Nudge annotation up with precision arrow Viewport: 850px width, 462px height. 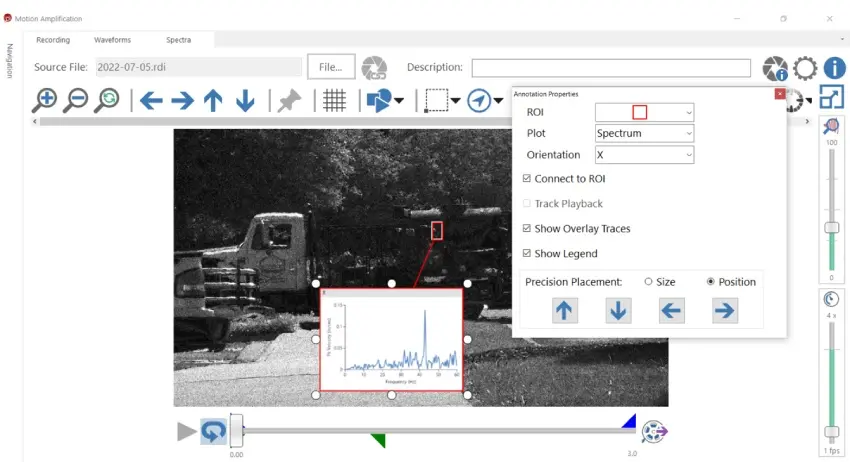point(564,311)
